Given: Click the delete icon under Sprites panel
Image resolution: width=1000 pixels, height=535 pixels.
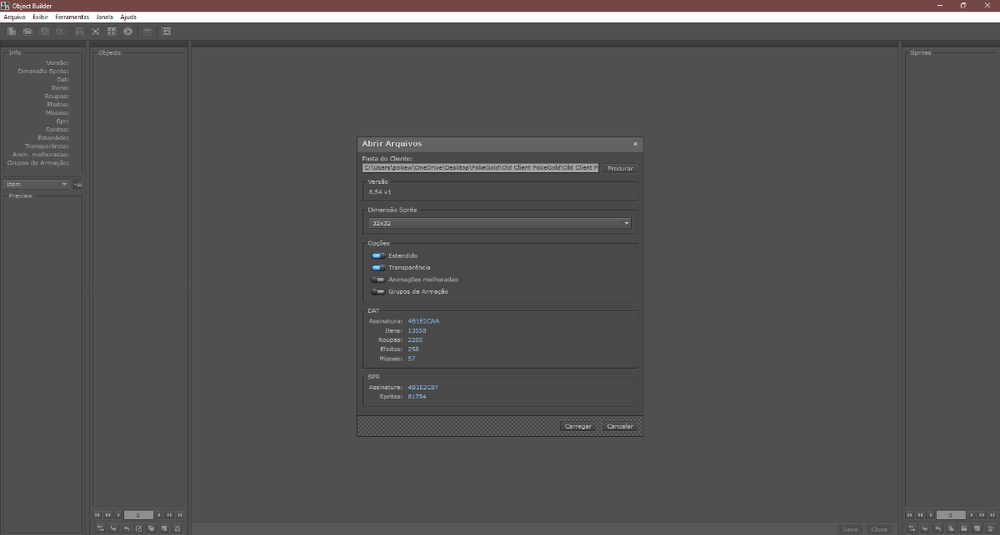Looking at the screenshot, I should pyautogui.click(x=990, y=528).
